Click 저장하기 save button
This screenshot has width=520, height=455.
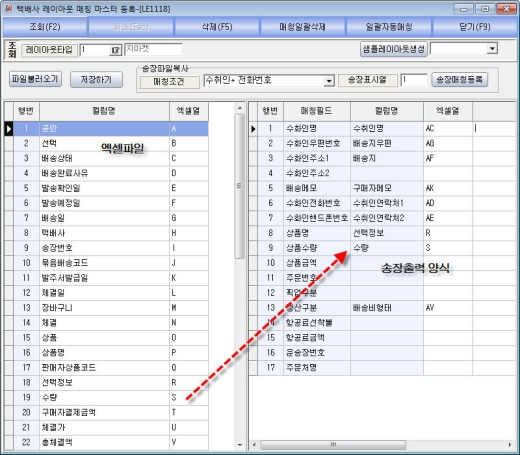(x=96, y=80)
